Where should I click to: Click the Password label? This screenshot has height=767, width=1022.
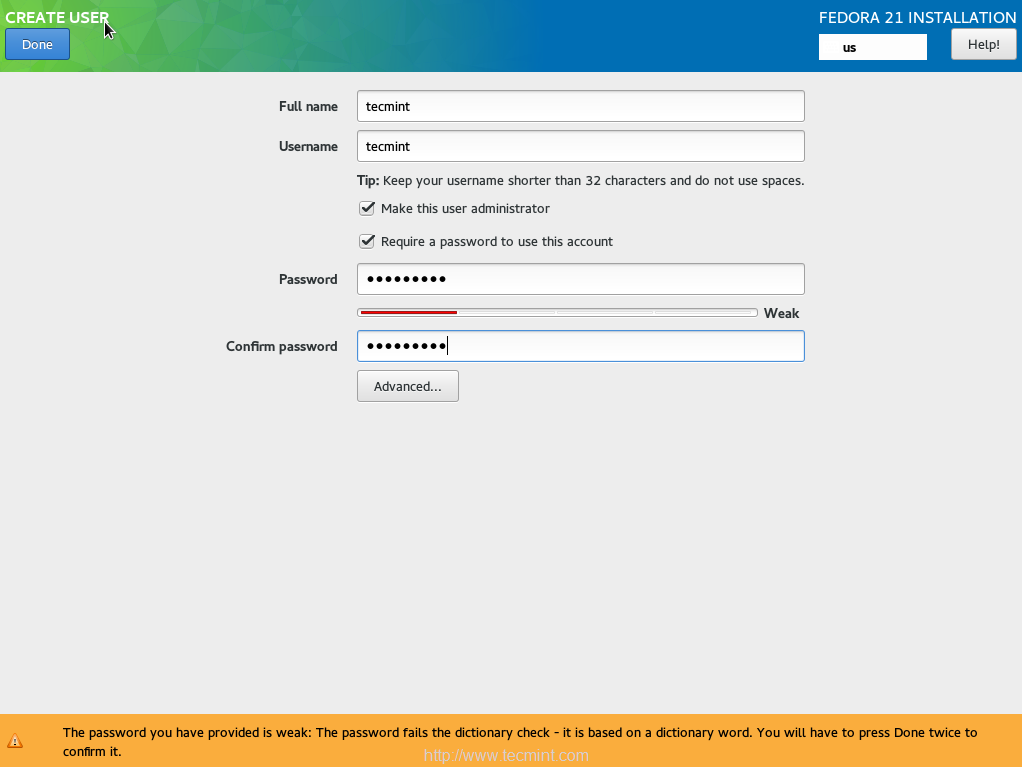tap(308, 280)
